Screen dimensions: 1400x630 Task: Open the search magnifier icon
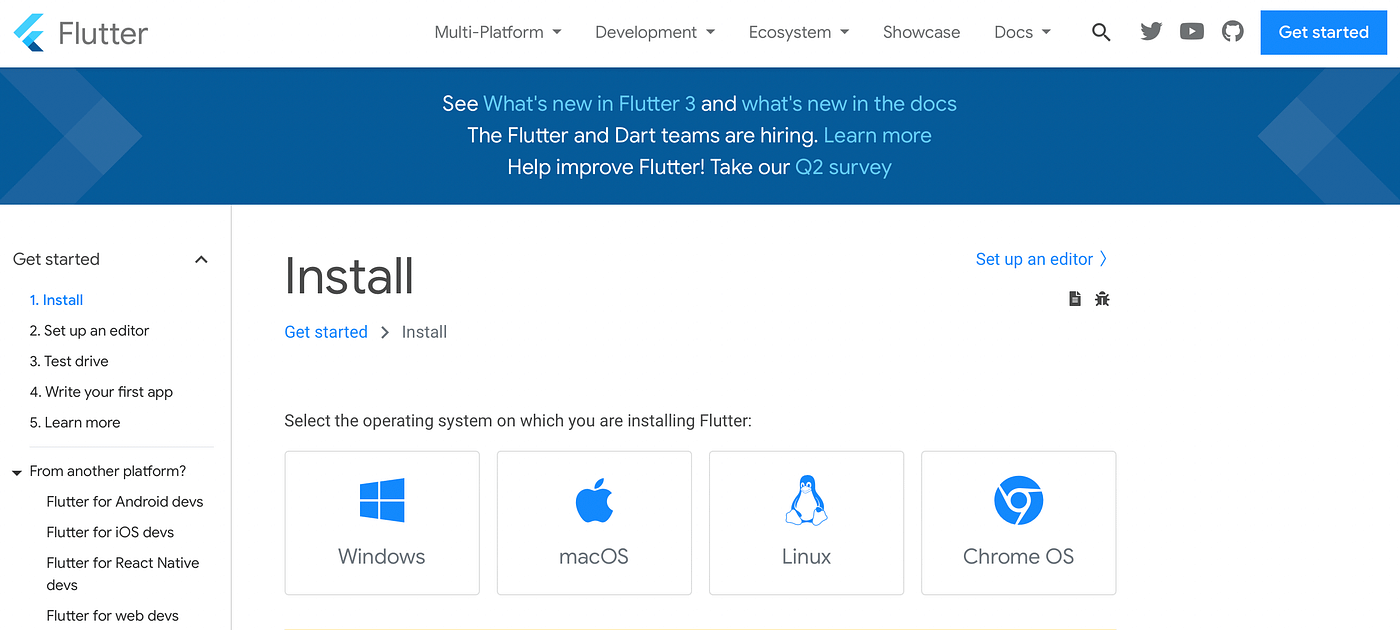point(1101,32)
